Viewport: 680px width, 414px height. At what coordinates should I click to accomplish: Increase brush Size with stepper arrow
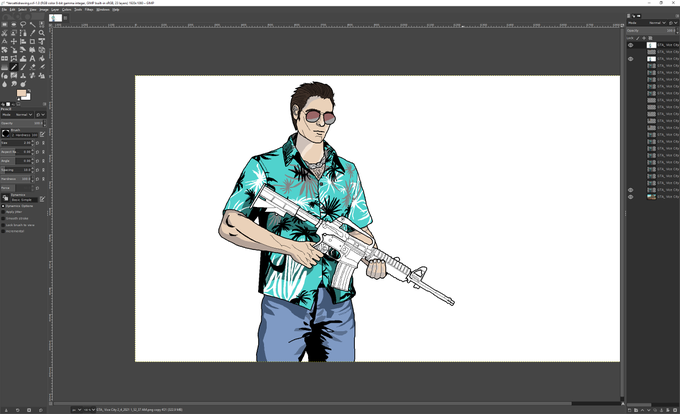[x=33, y=141]
